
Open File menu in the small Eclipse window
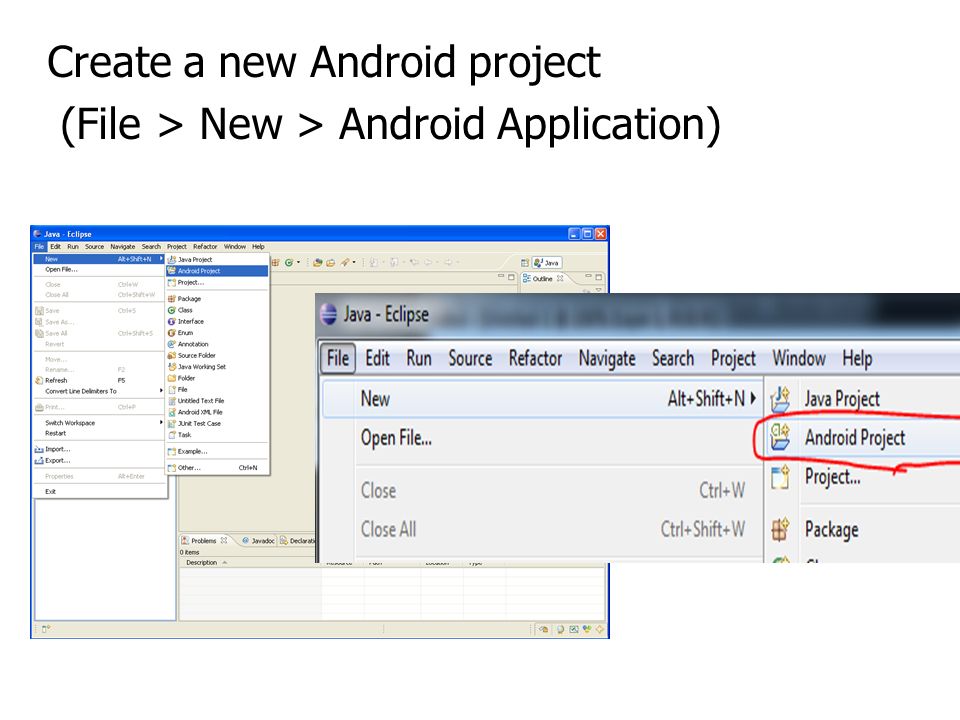click(x=39, y=247)
